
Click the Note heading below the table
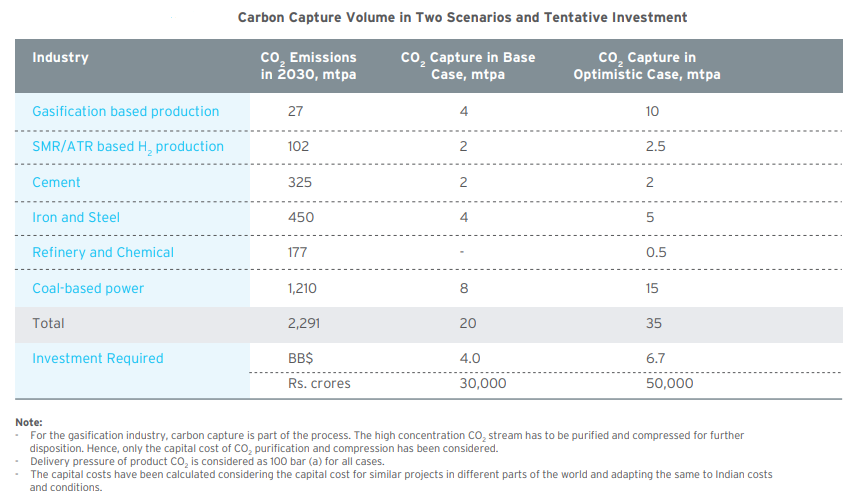(30, 423)
